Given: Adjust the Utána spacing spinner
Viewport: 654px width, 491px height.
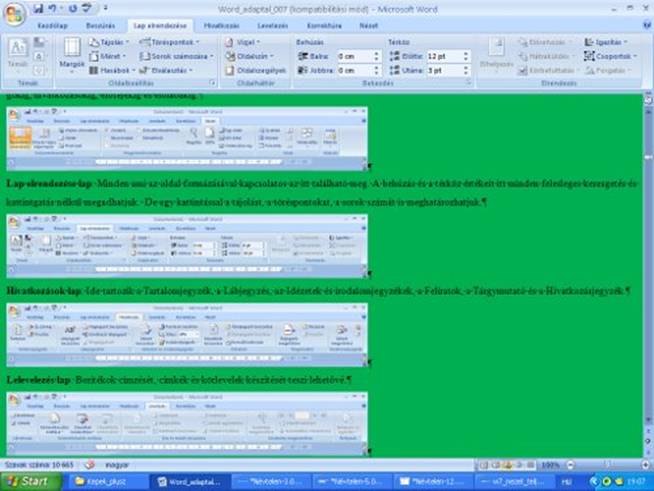Looking at the screenshot, I should pos(466,71).
